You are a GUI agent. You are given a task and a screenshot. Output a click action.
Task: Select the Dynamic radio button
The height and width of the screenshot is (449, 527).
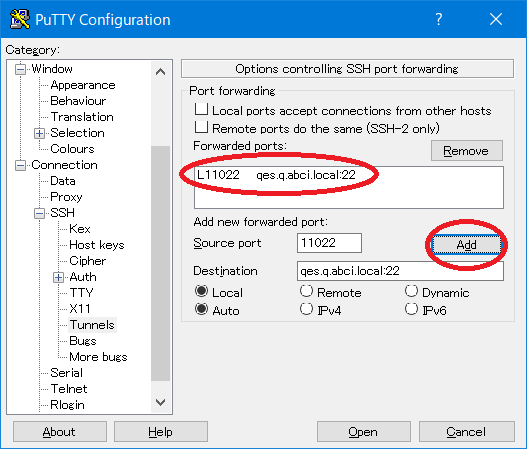tap(411, 291)
